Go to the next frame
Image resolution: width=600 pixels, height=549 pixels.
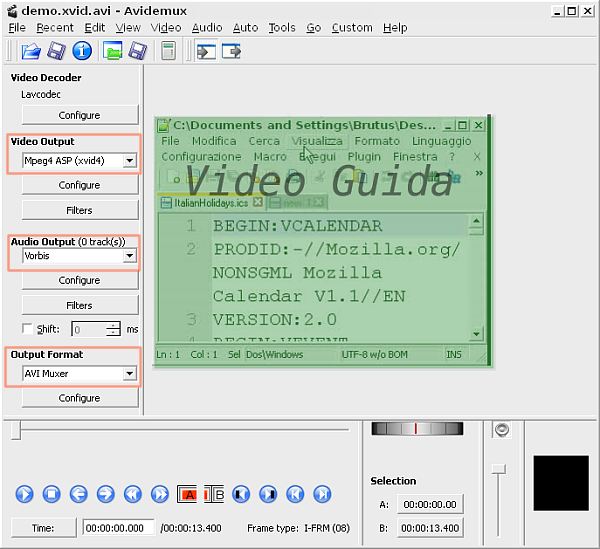tap(106, 494)
